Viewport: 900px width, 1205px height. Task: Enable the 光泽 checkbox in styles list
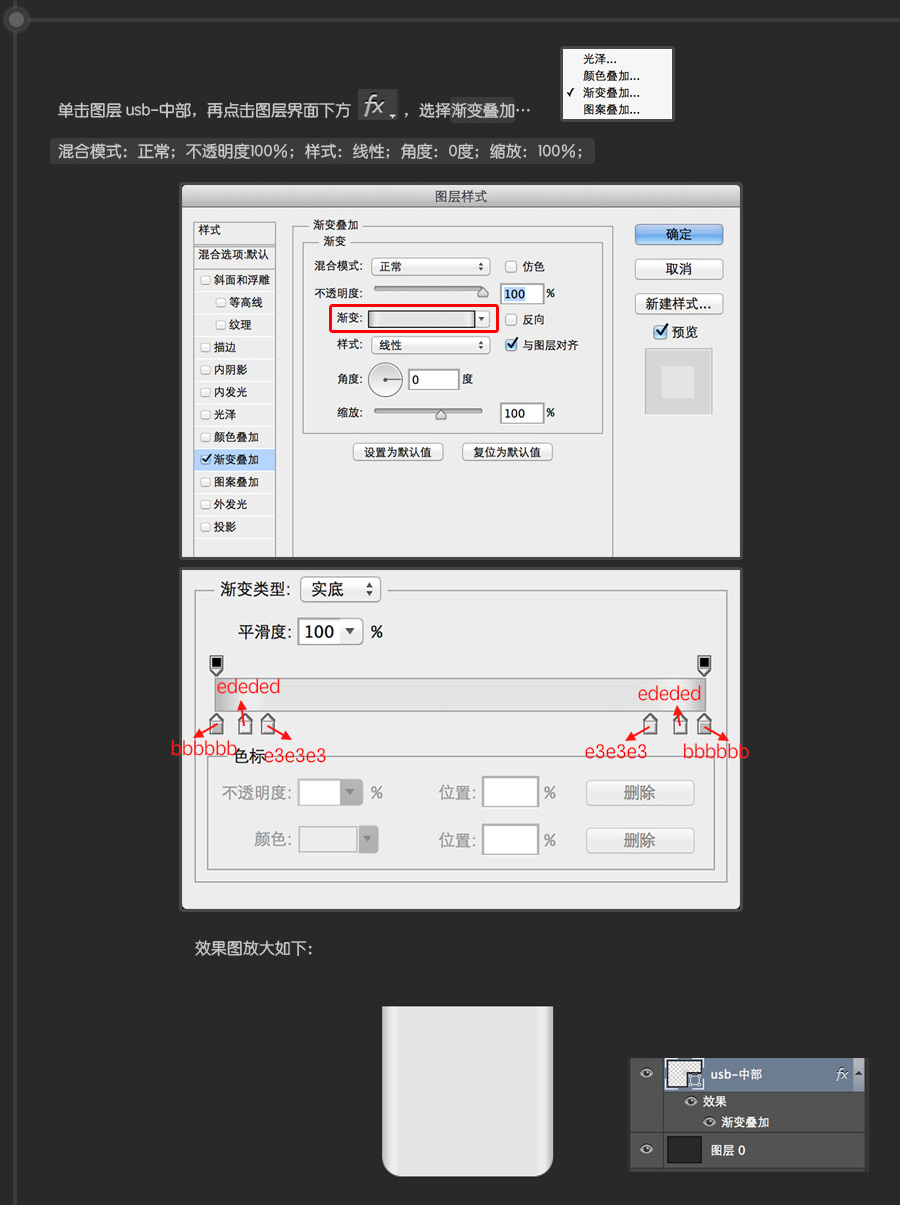[x=206, y=414]
